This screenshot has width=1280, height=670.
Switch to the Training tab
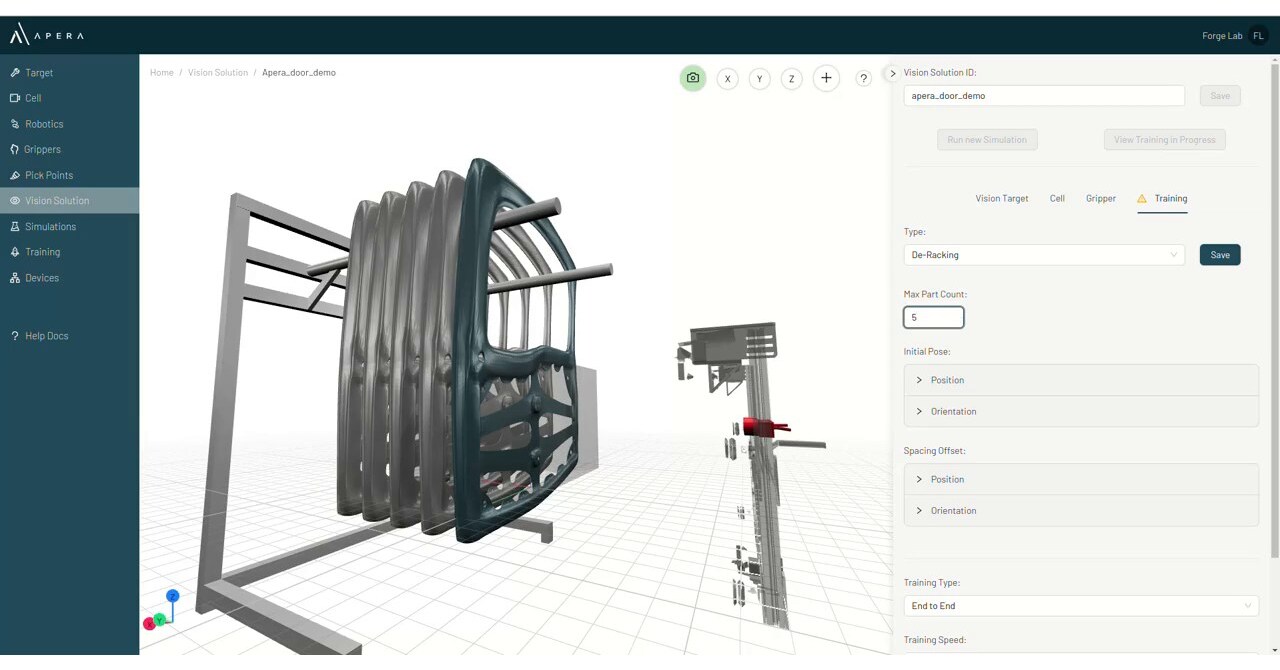1170,198
